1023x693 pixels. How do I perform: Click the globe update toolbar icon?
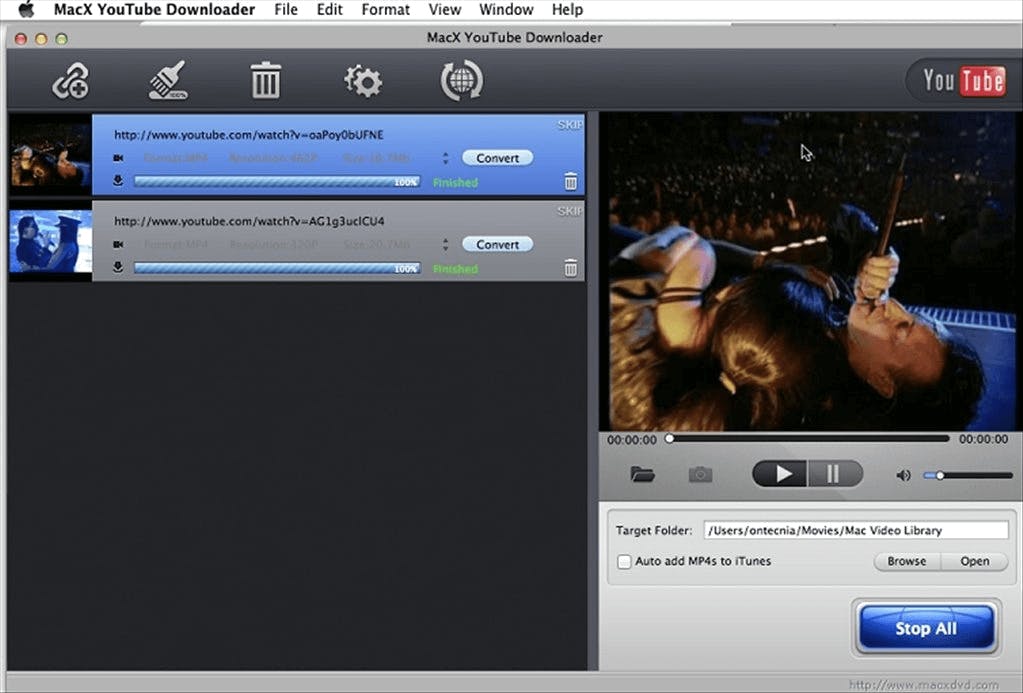point(461,80)
